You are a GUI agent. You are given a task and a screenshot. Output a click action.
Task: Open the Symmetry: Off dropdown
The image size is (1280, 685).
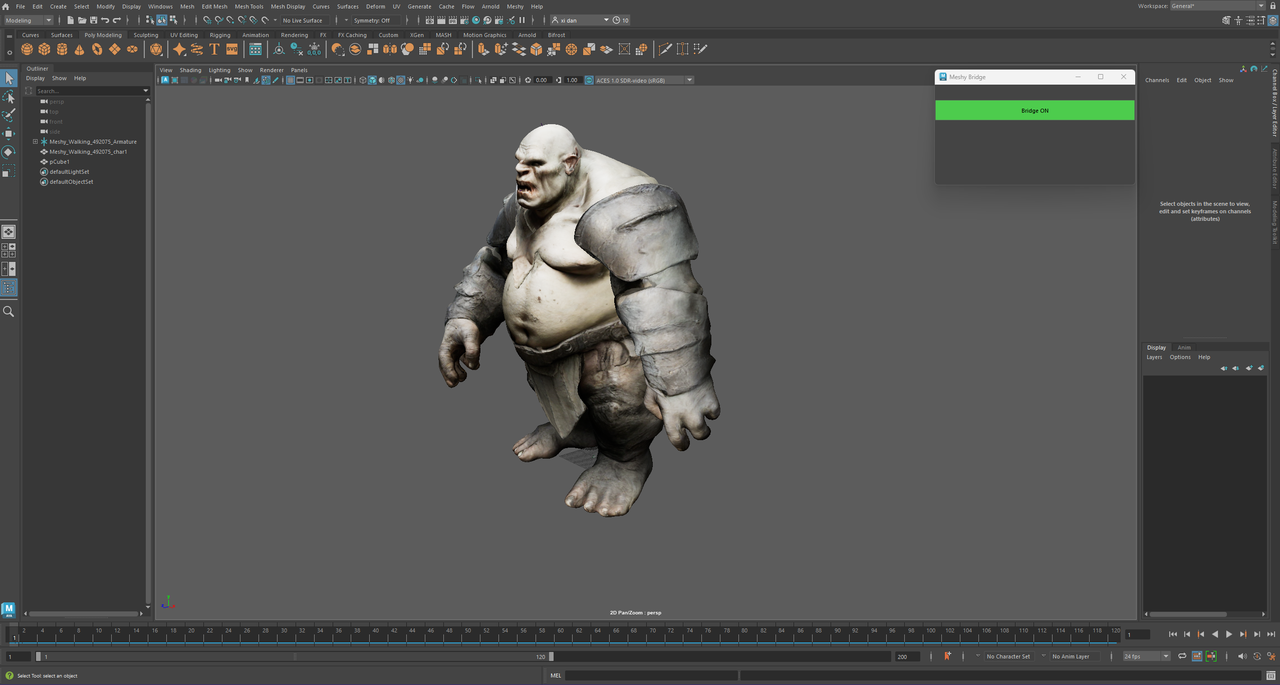tap(376, 20)
